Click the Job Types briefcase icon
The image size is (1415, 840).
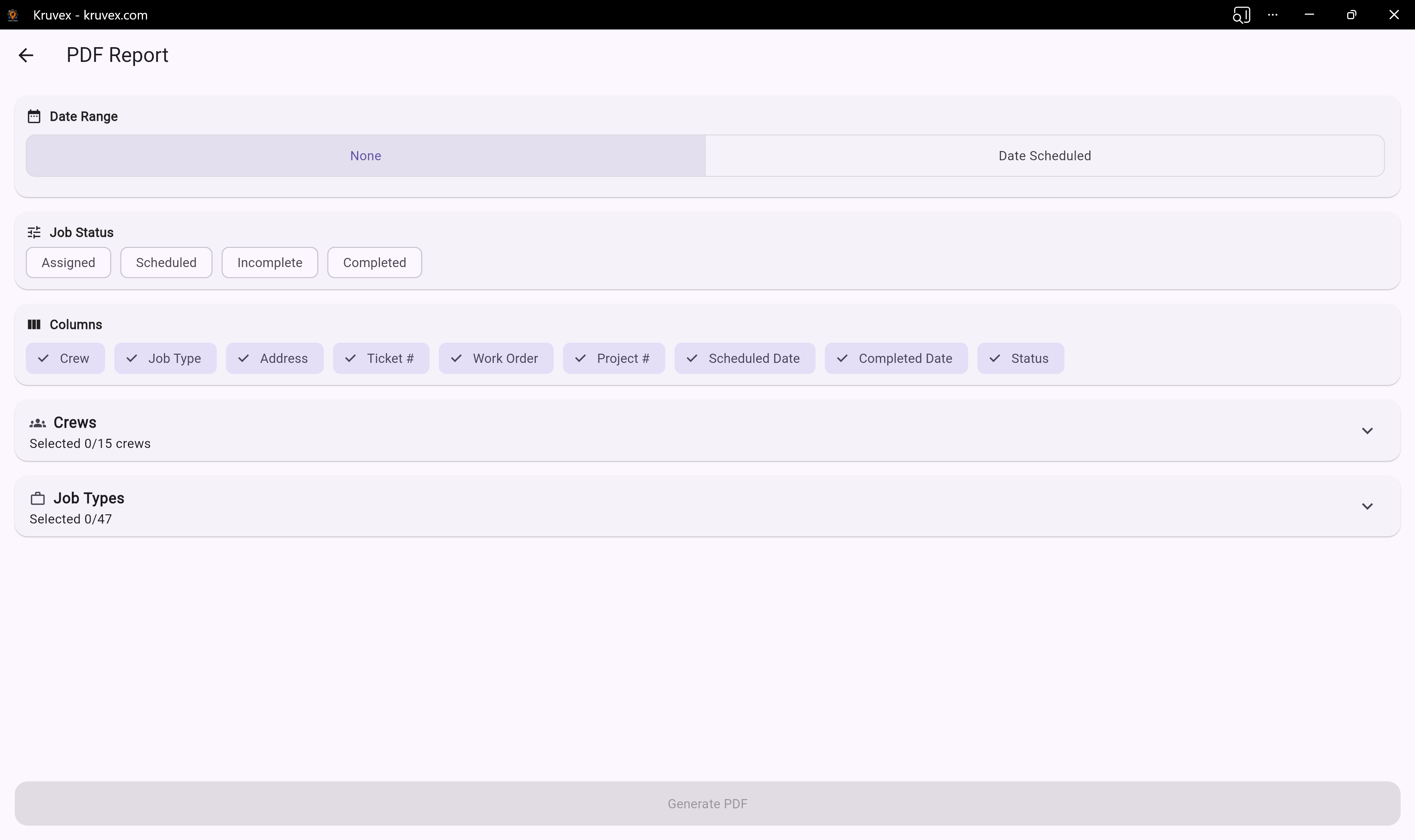pos(37,499)
